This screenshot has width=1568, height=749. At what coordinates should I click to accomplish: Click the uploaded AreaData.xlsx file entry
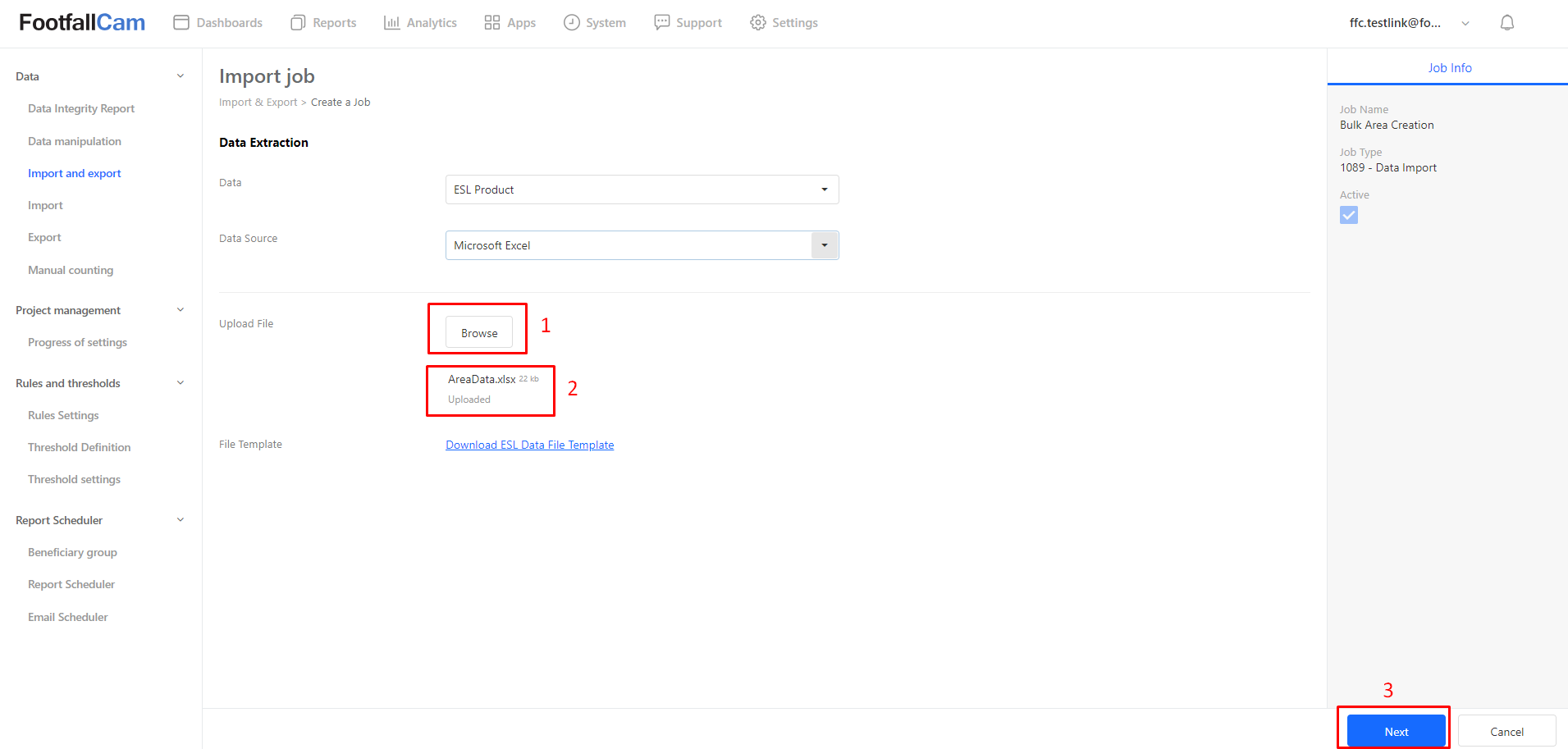tap(482, 380)
